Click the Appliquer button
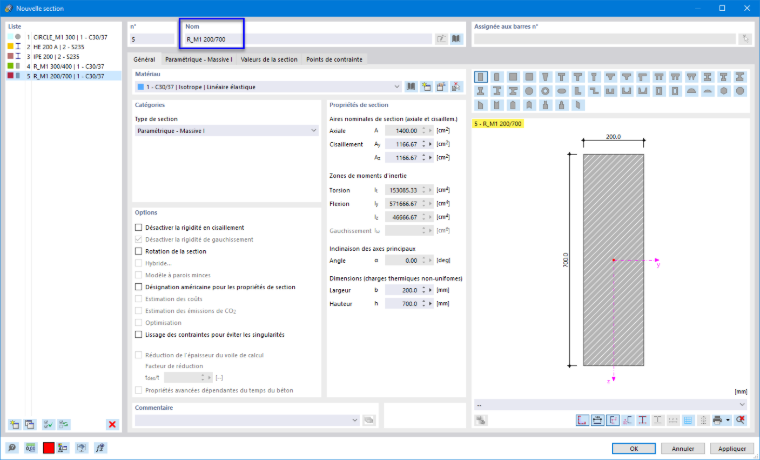This screenshot has height=460, width=760. pos(732,448)
